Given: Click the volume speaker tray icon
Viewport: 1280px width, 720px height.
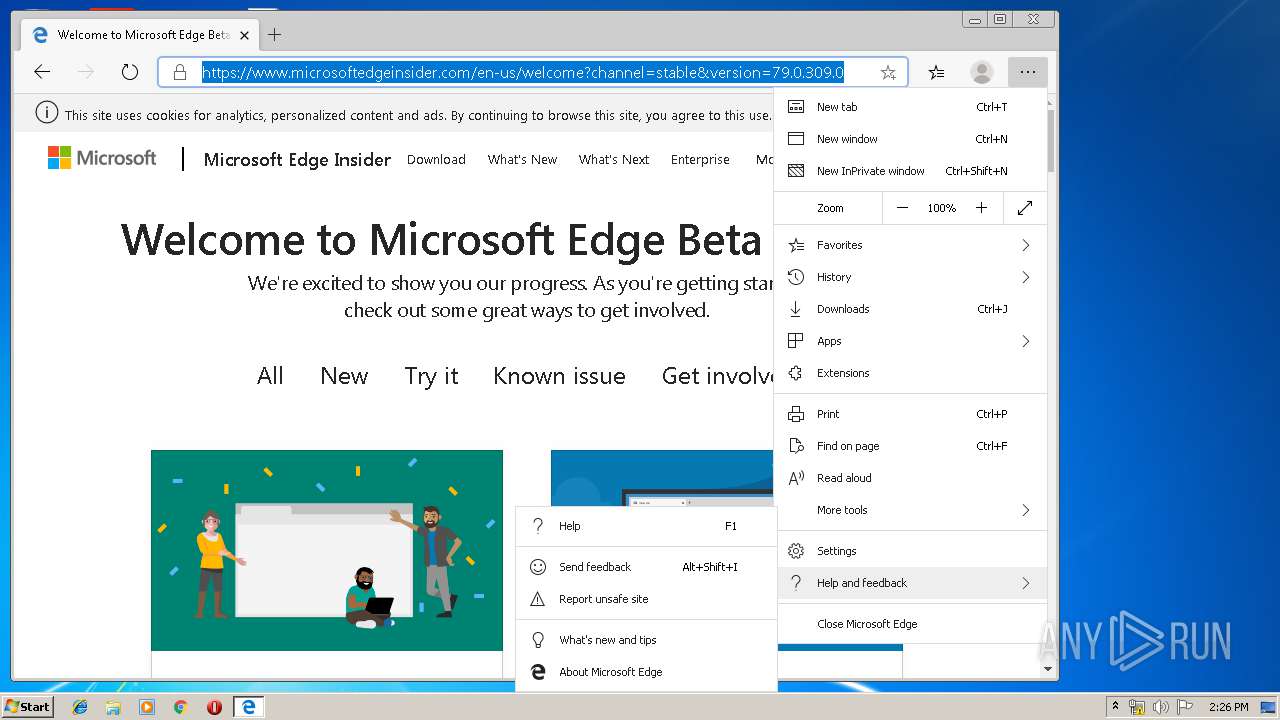Looking at the screenshot, I should 1160,707.
